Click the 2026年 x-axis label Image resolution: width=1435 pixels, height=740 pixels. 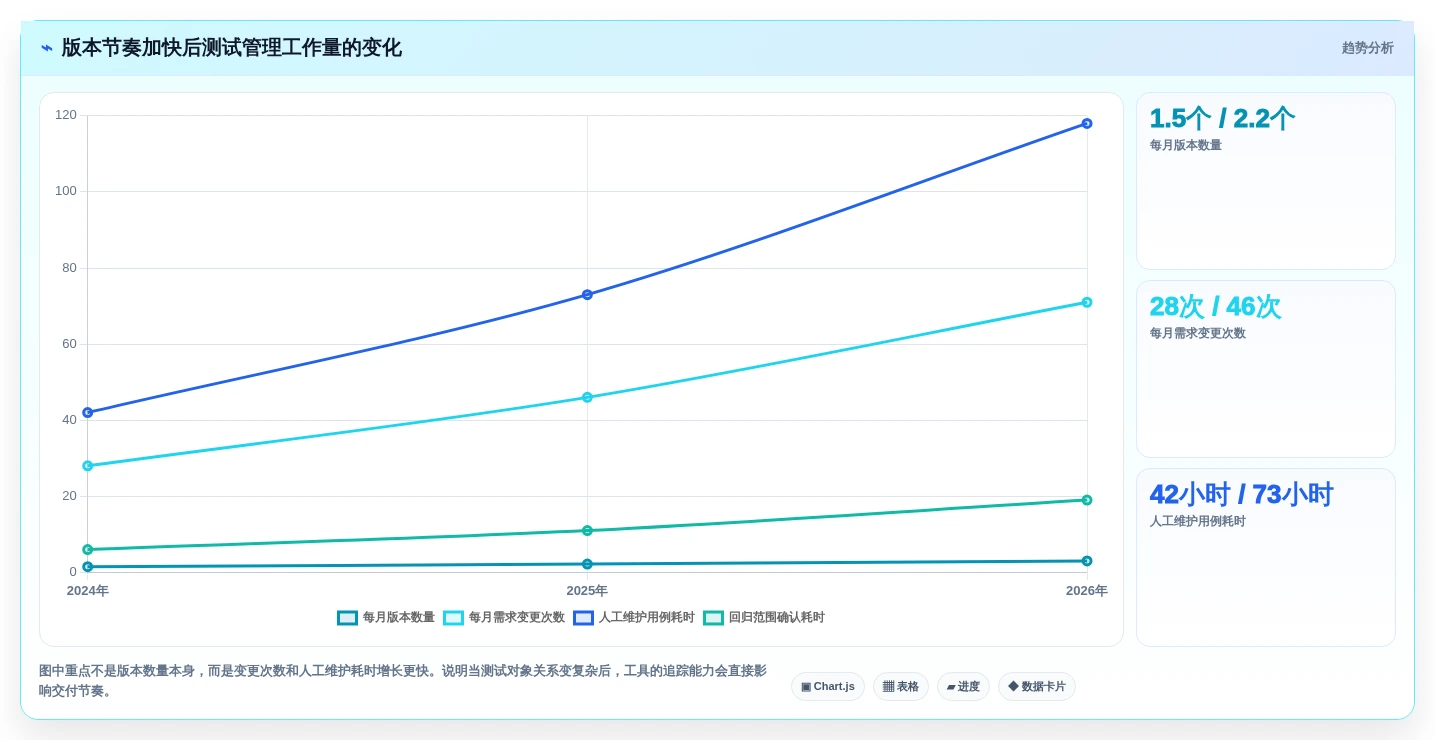(x=1087, y=591)
